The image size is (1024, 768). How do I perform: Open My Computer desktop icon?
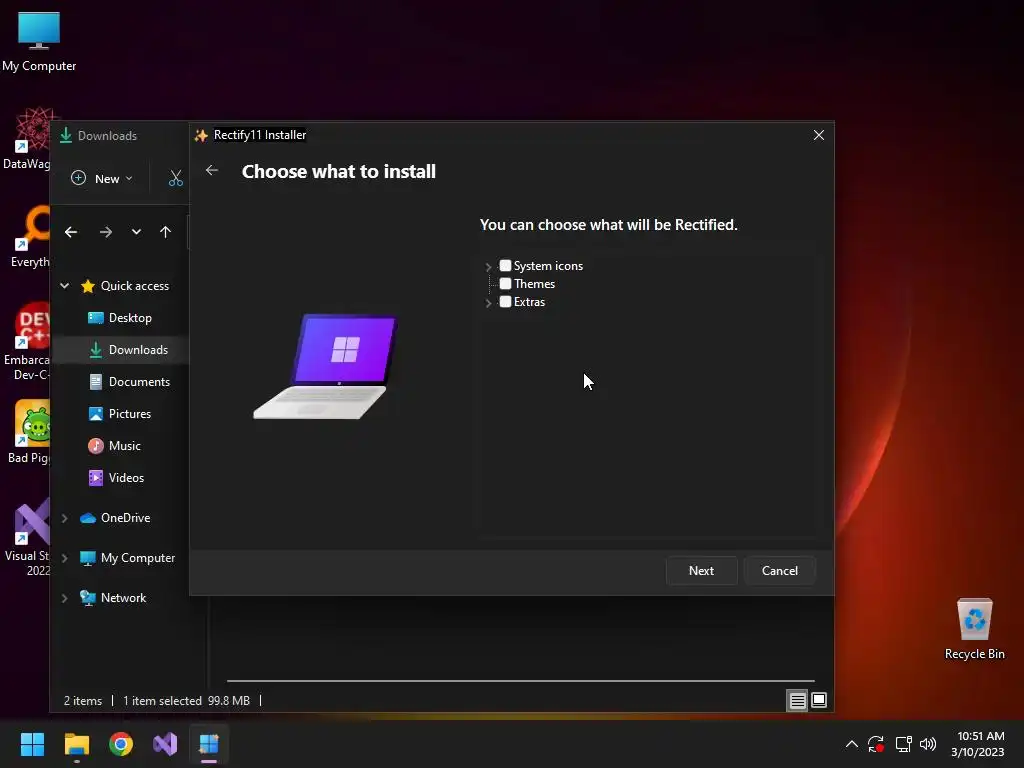39,40
